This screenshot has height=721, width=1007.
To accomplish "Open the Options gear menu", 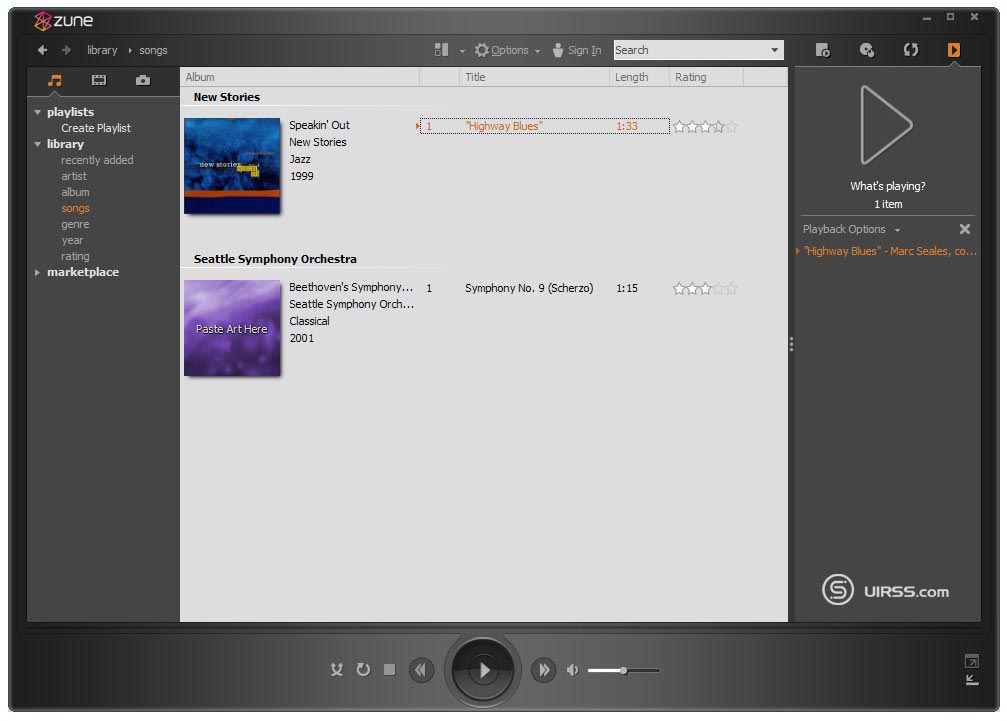I will pos(502,50).
